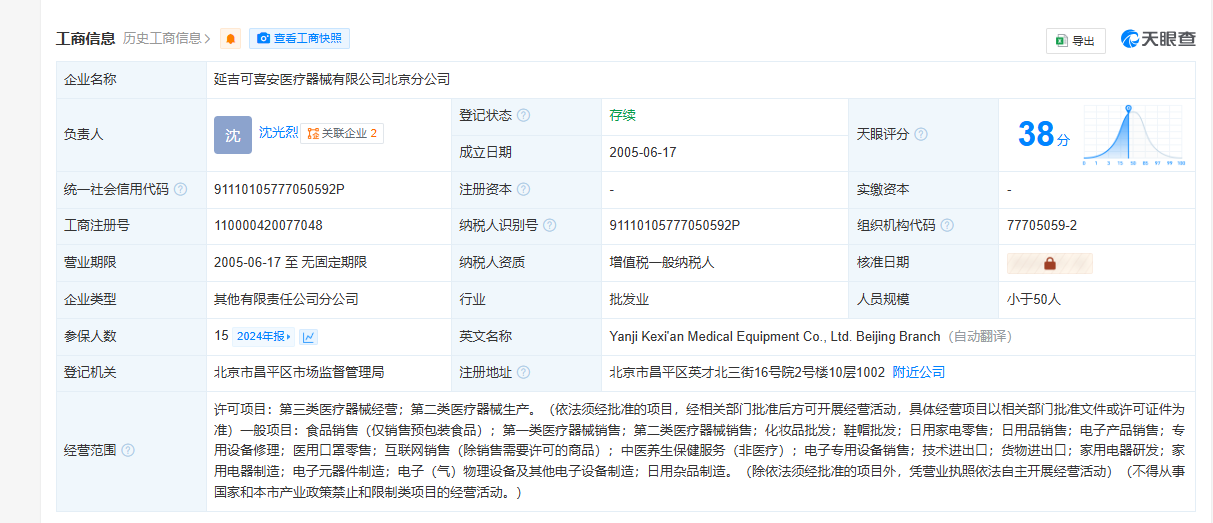
Task: Open 关联企业 2 tag
Action: (x=342, y=133)
